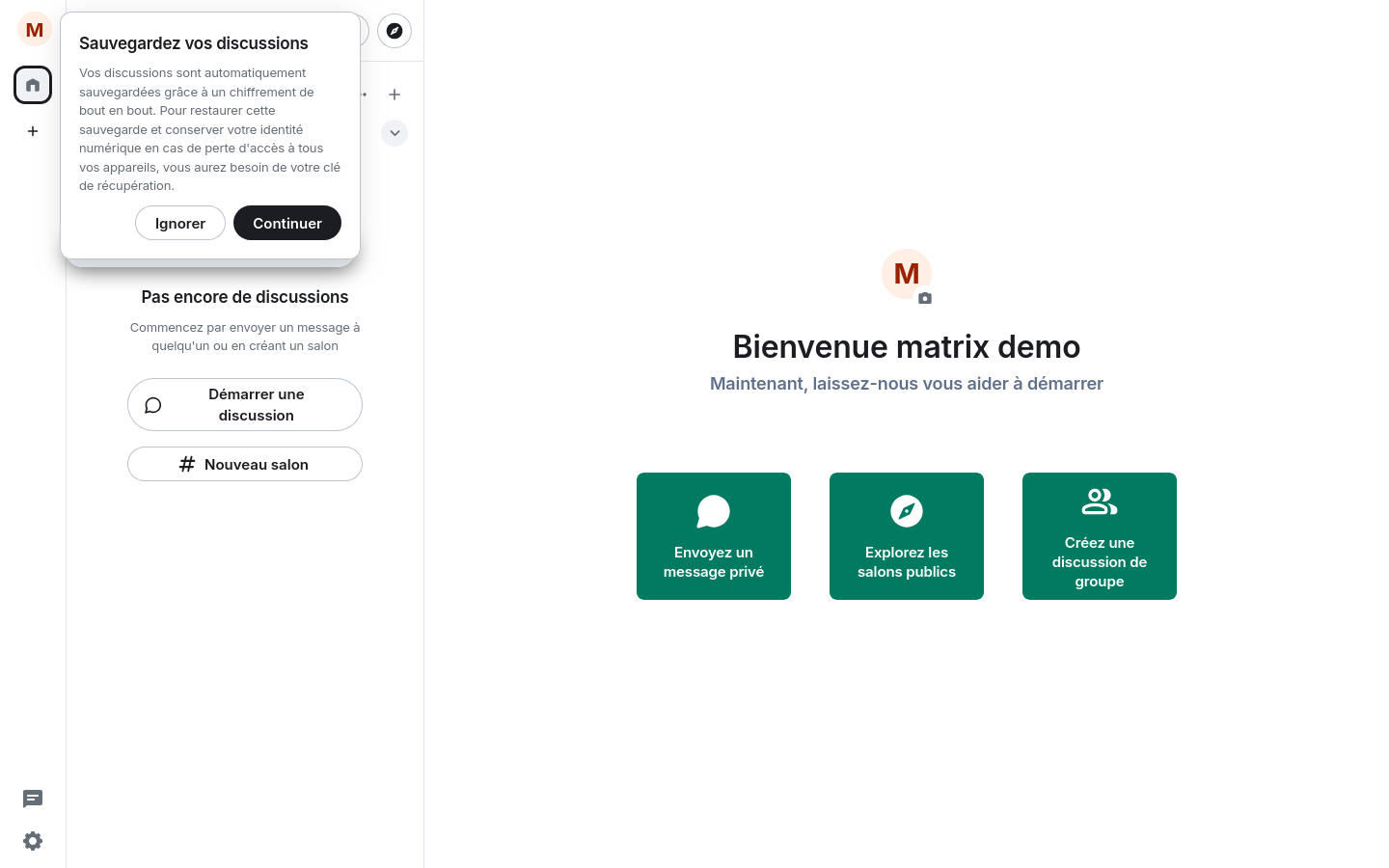This screenshot has height=868, width=1389.
Task: Click the Sauvegardez vos discussions heading
Action: (194, 43)
